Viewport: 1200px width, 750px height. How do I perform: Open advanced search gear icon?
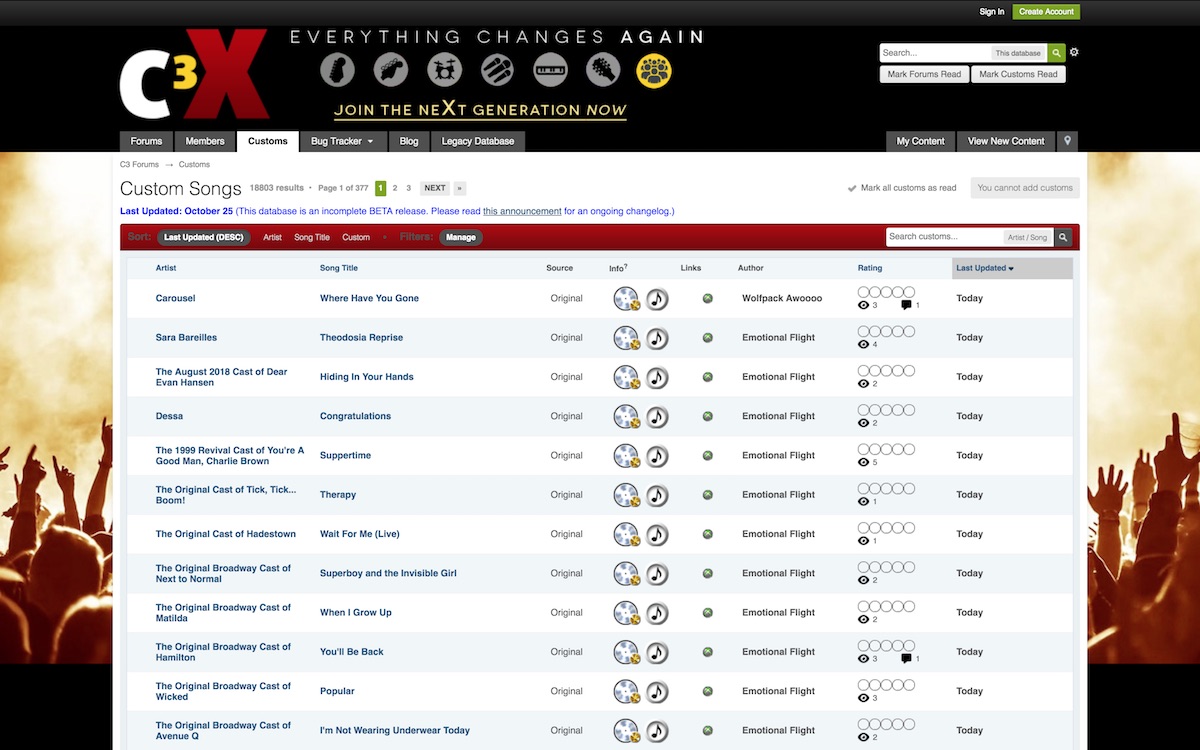coord(1075,52)
